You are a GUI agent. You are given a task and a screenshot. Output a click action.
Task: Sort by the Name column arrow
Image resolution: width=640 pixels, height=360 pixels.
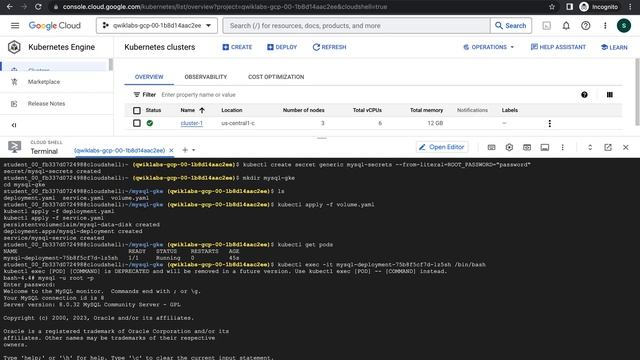tap(202, 110)
